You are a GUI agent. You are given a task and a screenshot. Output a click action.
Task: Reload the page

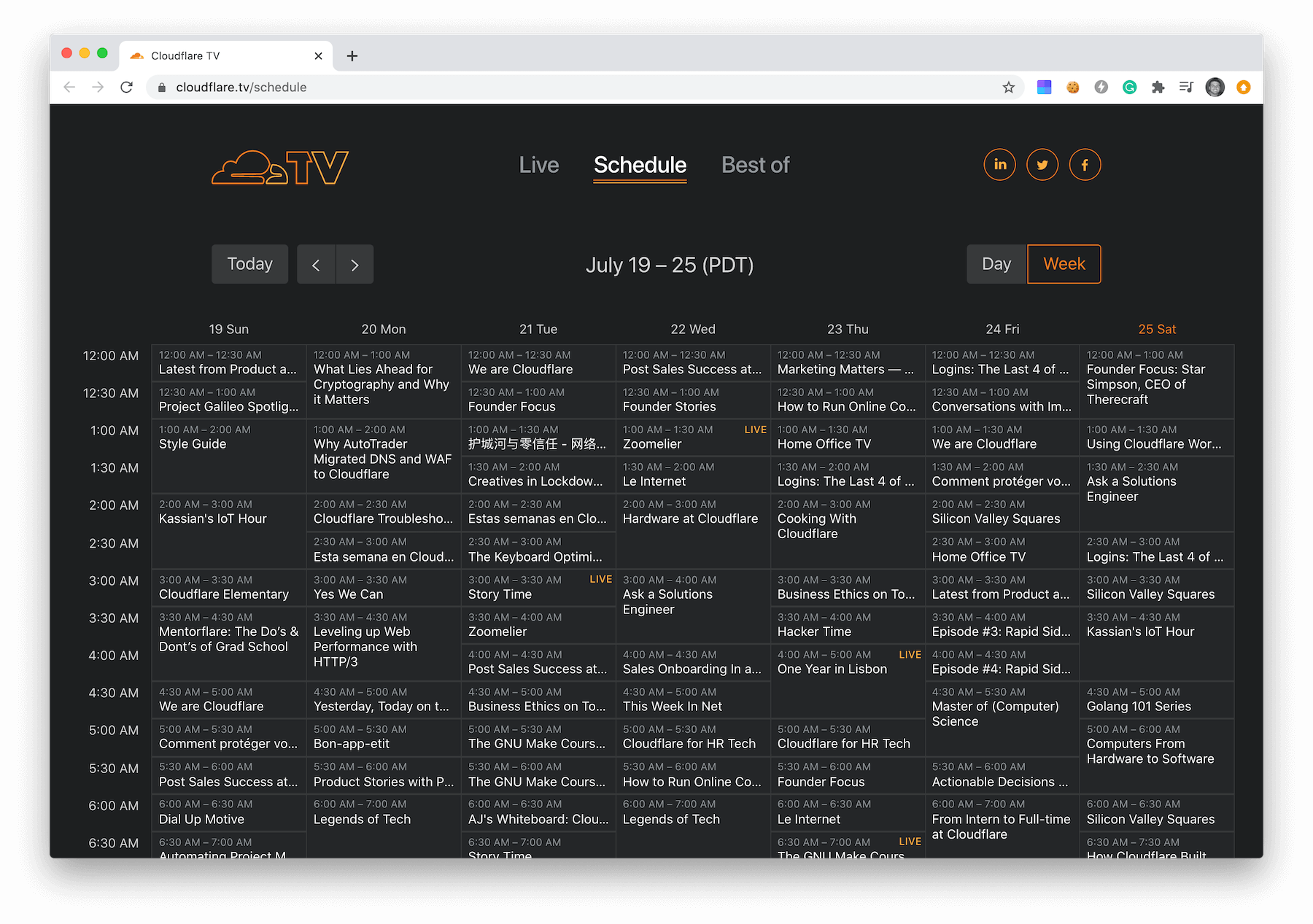pyautogui.click(x=126, y=88)
